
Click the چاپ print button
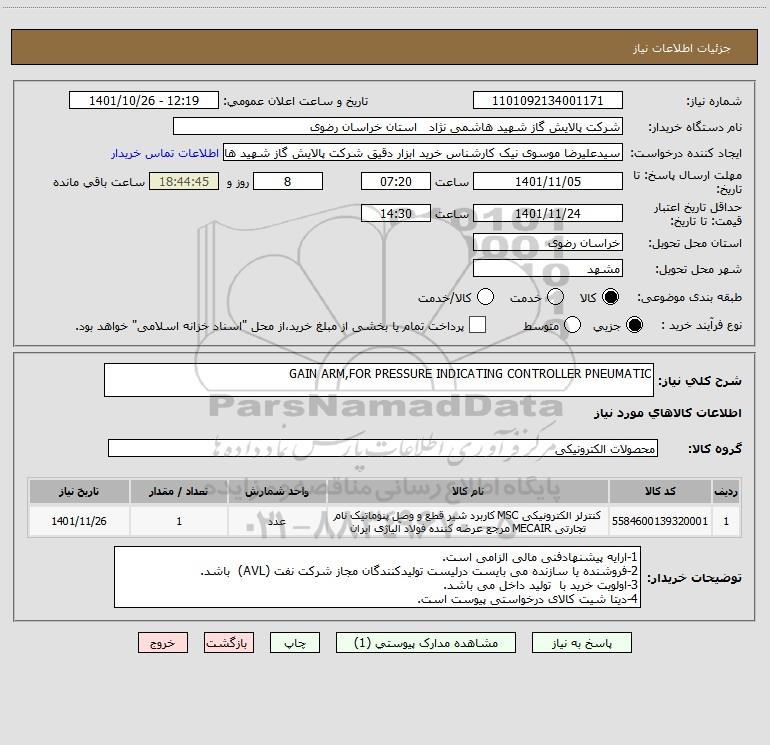pos(295,643)
